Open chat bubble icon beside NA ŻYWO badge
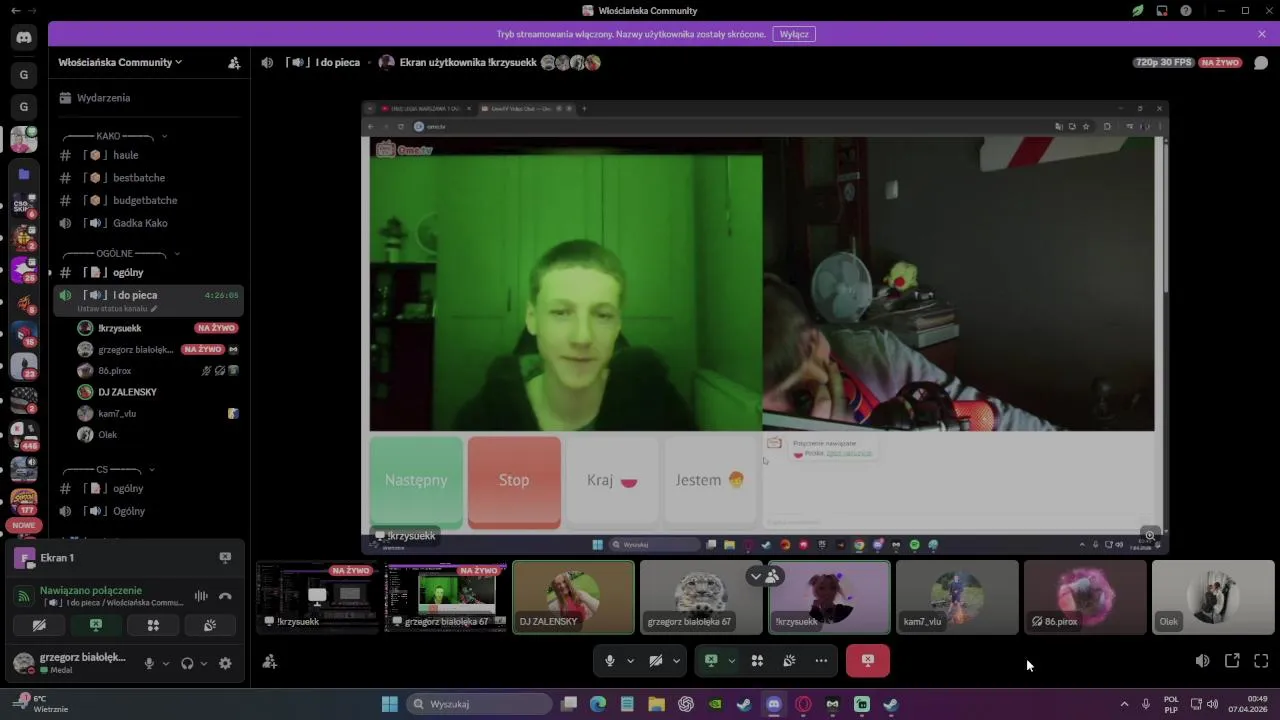 (1261, 62)
